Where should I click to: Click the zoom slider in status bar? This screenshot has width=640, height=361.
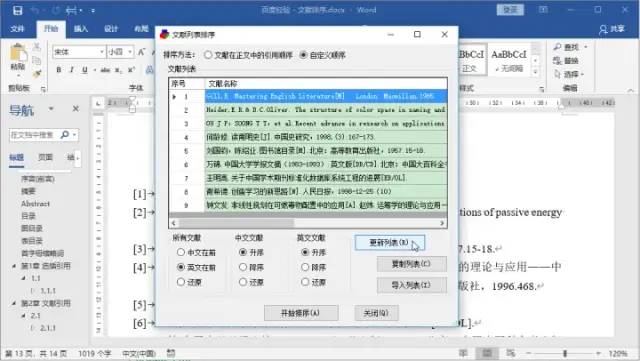[x=565, y=353]
